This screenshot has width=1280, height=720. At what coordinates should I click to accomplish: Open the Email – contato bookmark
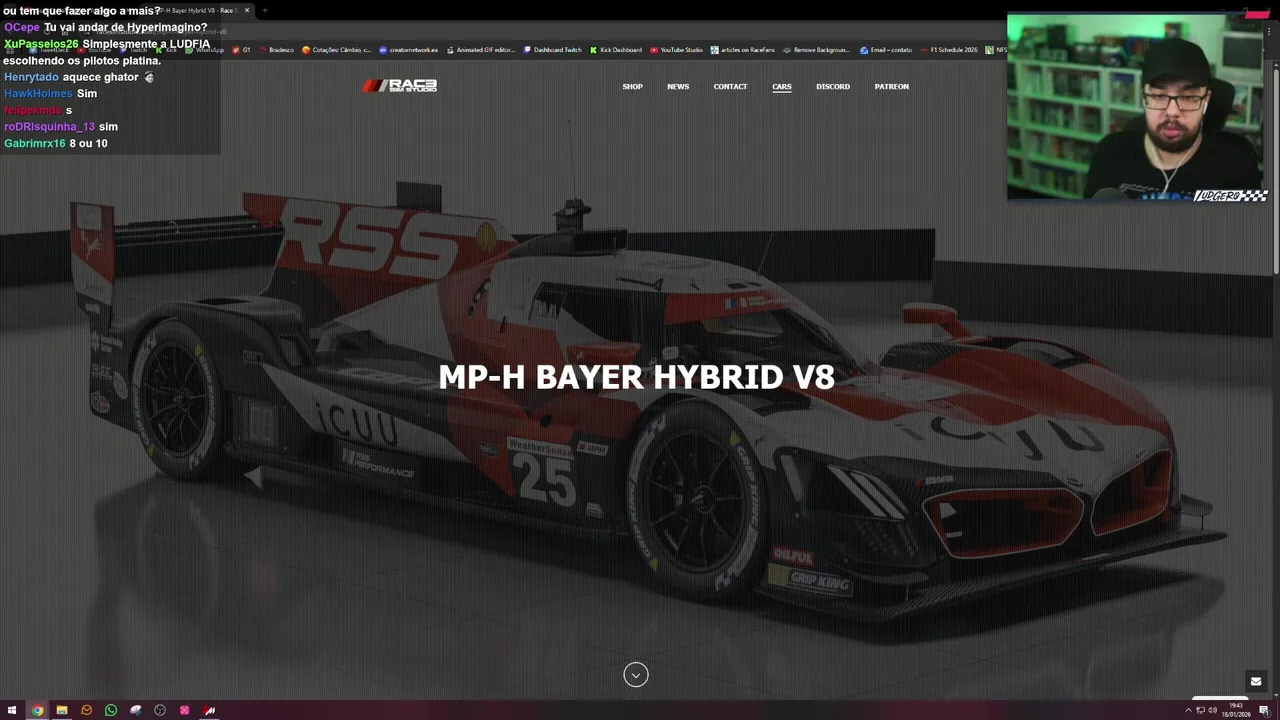(885, 50)
